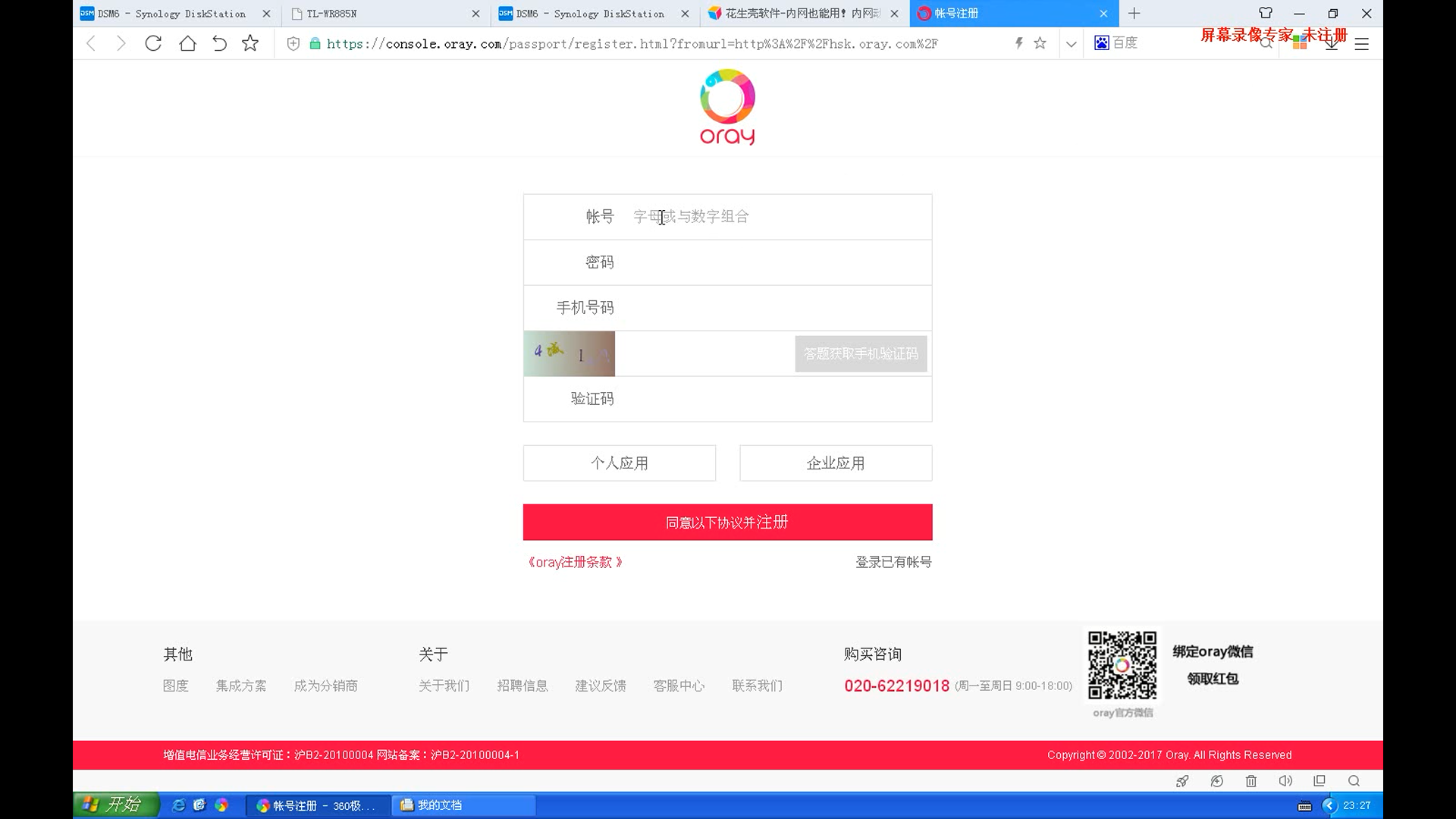This screenshot has height=819, width=1456.
Task: Open 招聘信息 footer link
Action: (x=522, y=686)
